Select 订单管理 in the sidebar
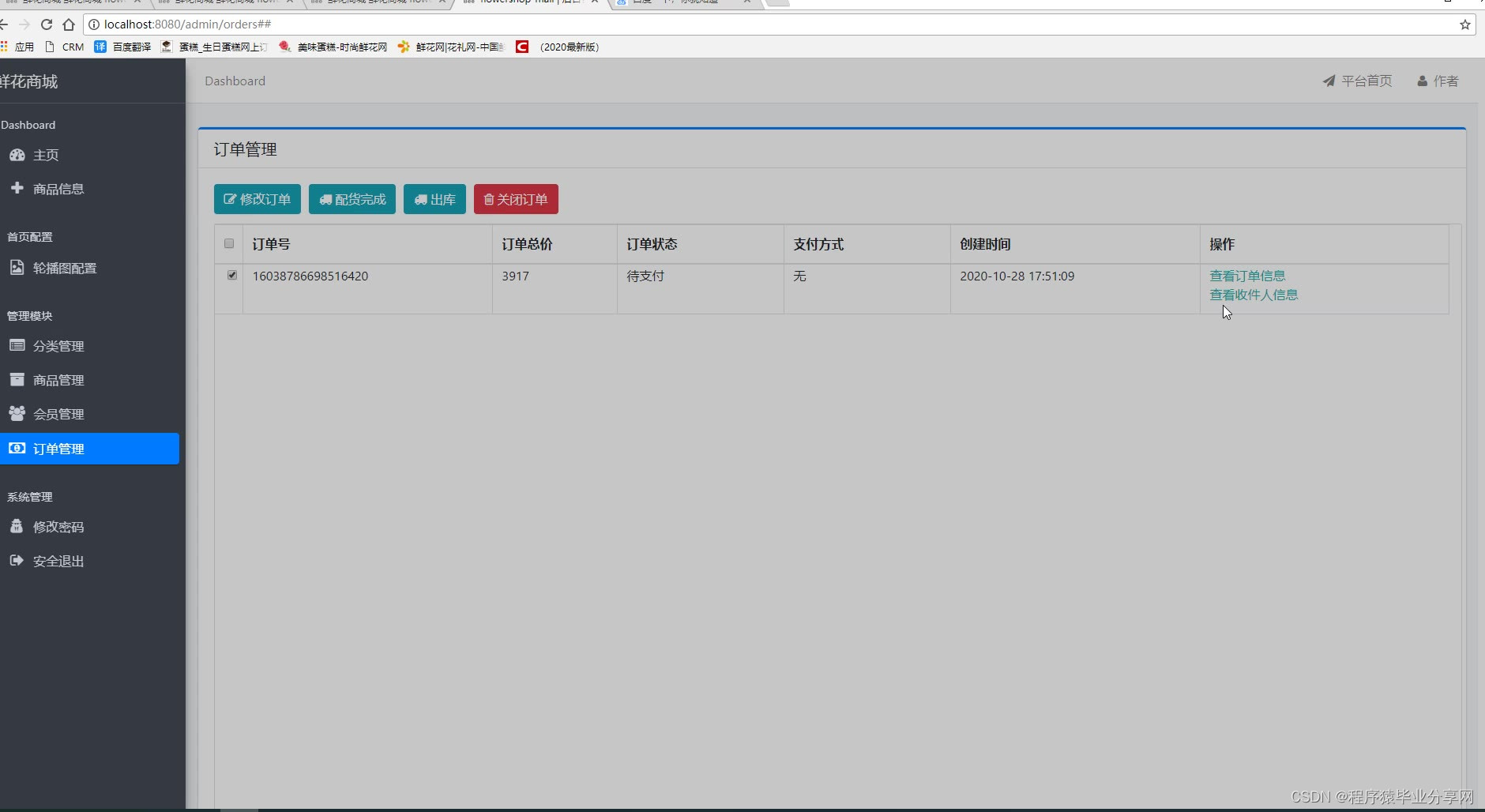Viewport: 1485px width, 812px height. (90, 449)
